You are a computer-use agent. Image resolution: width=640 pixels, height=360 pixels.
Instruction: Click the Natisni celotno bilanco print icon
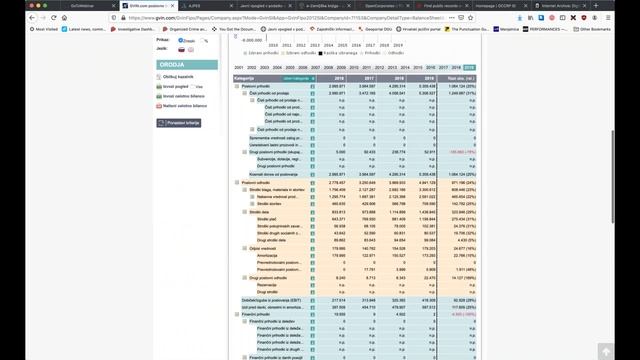(159, 106)
